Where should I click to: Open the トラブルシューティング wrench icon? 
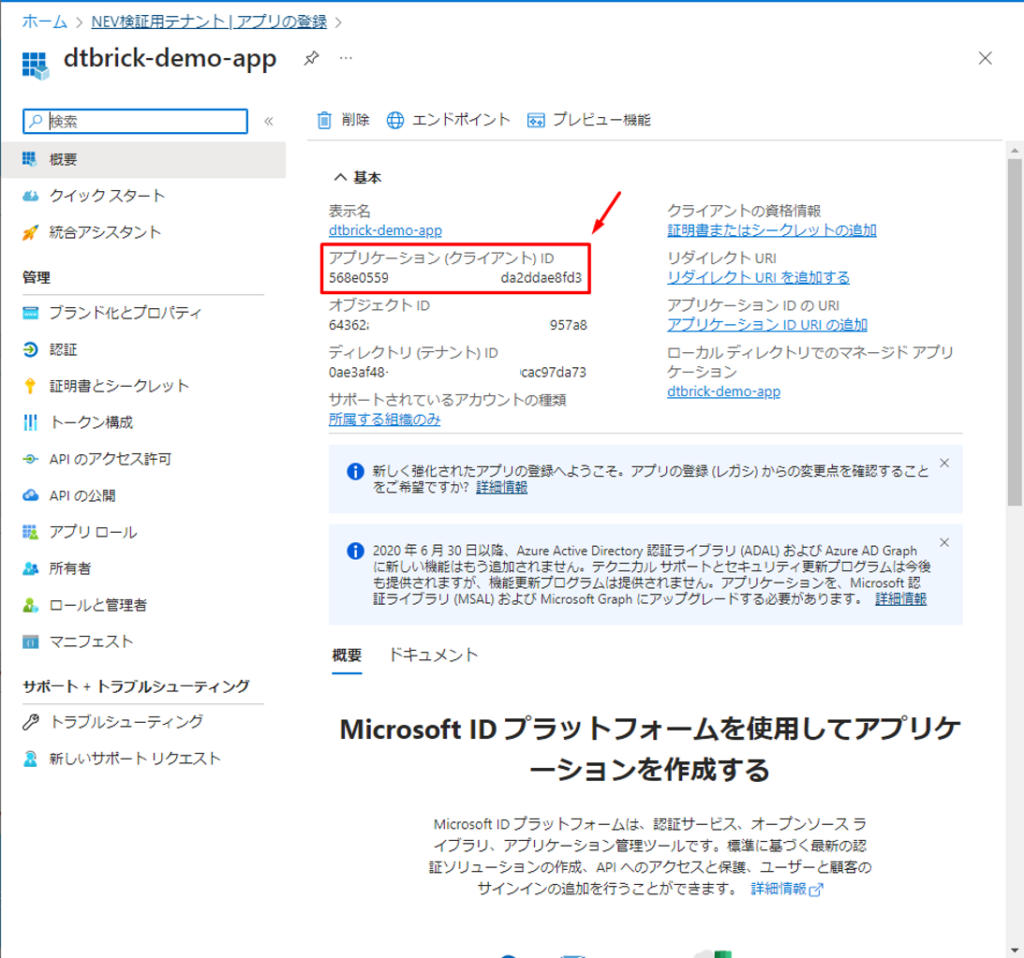[x=30, y=722]
